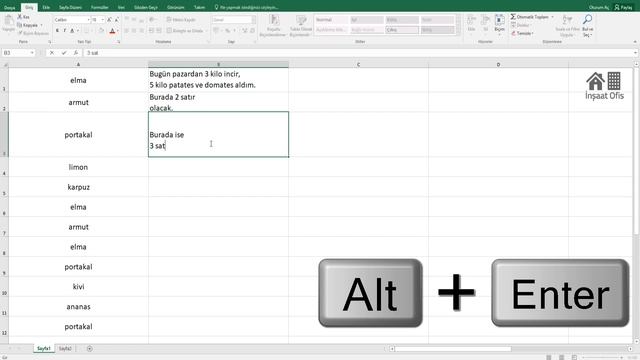Click the Paylaş (share) button

click(623, 7)
